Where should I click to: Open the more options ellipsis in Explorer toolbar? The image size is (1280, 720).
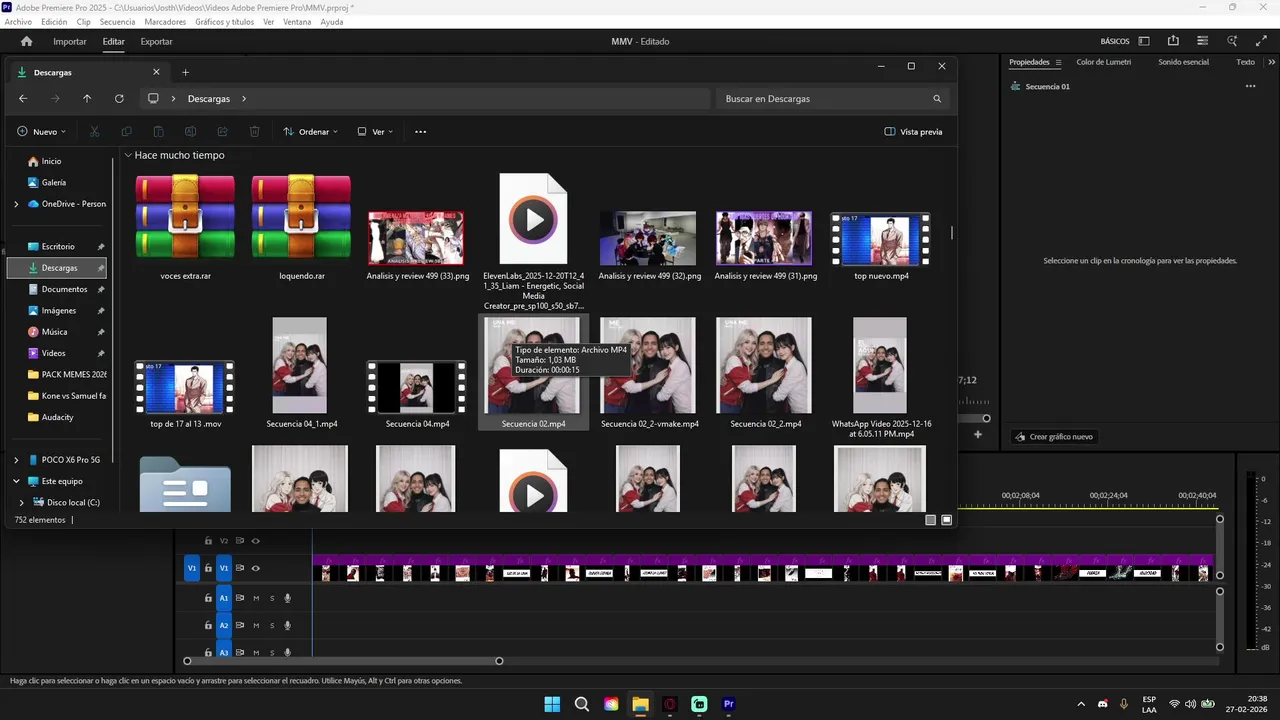coord(420,132)
